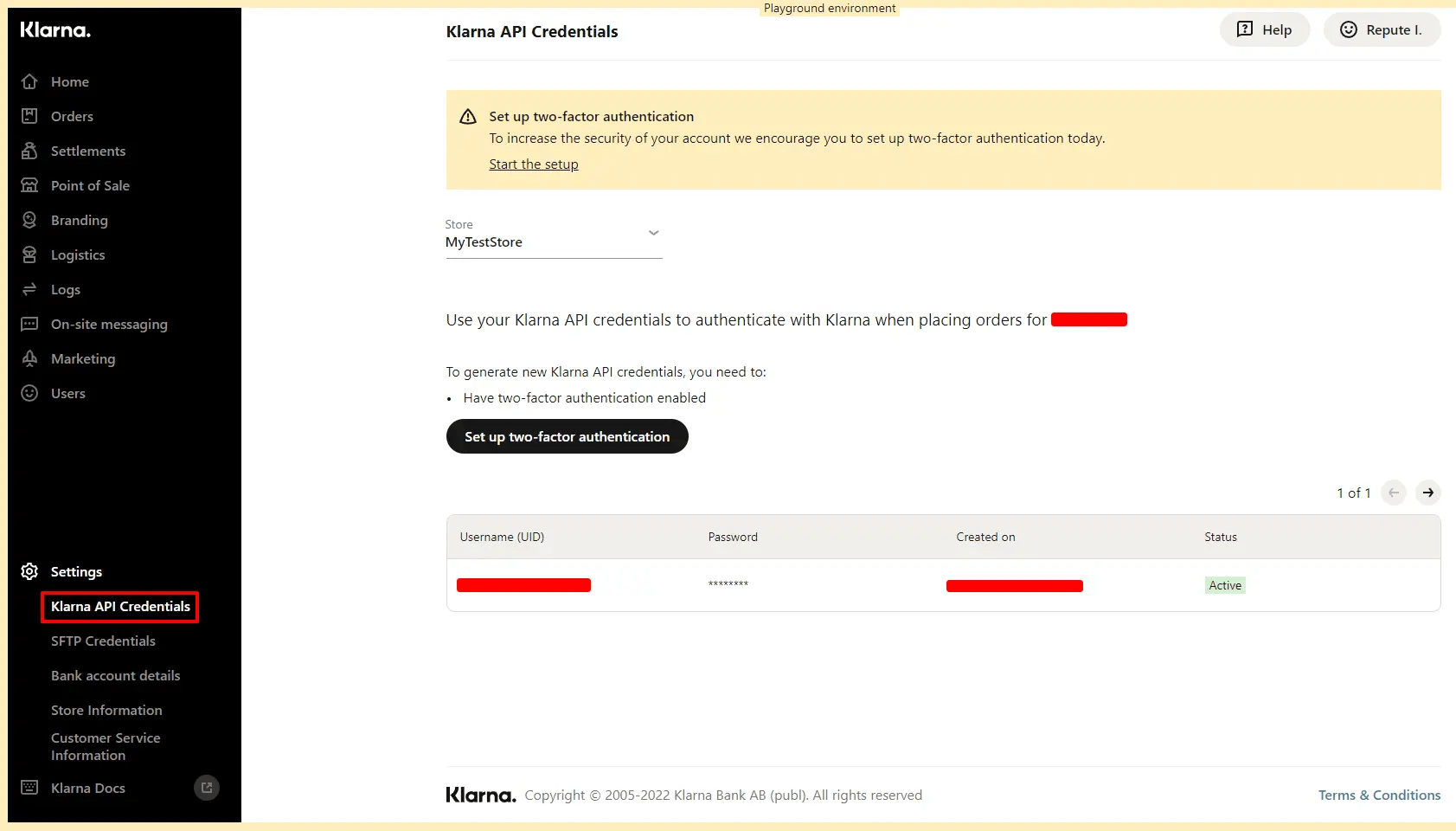Open Settlements via its sidebar icon
Screen dimensions: 1456x831
(29, 151)
